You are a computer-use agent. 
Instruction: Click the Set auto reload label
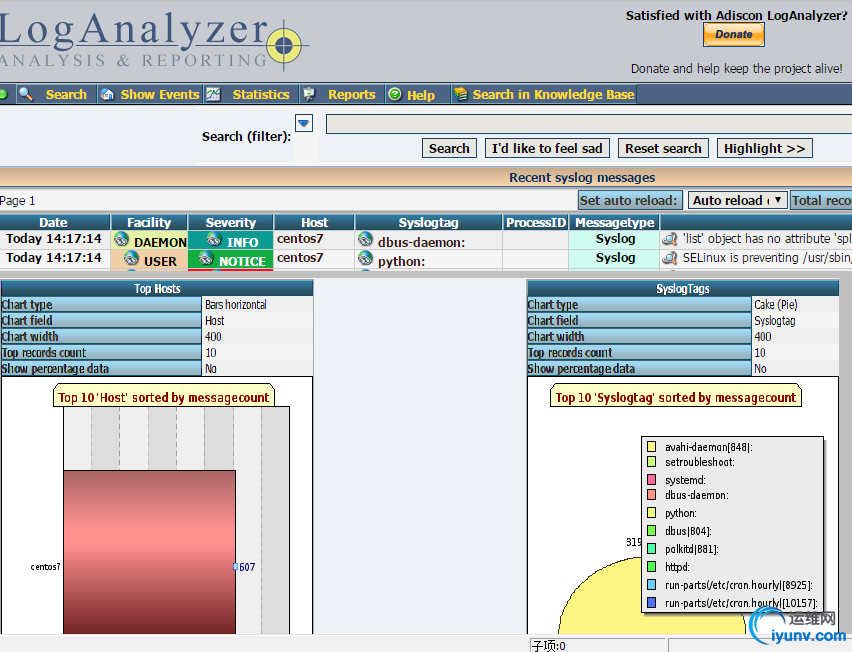pyautogui.click(x=629, y=200)
